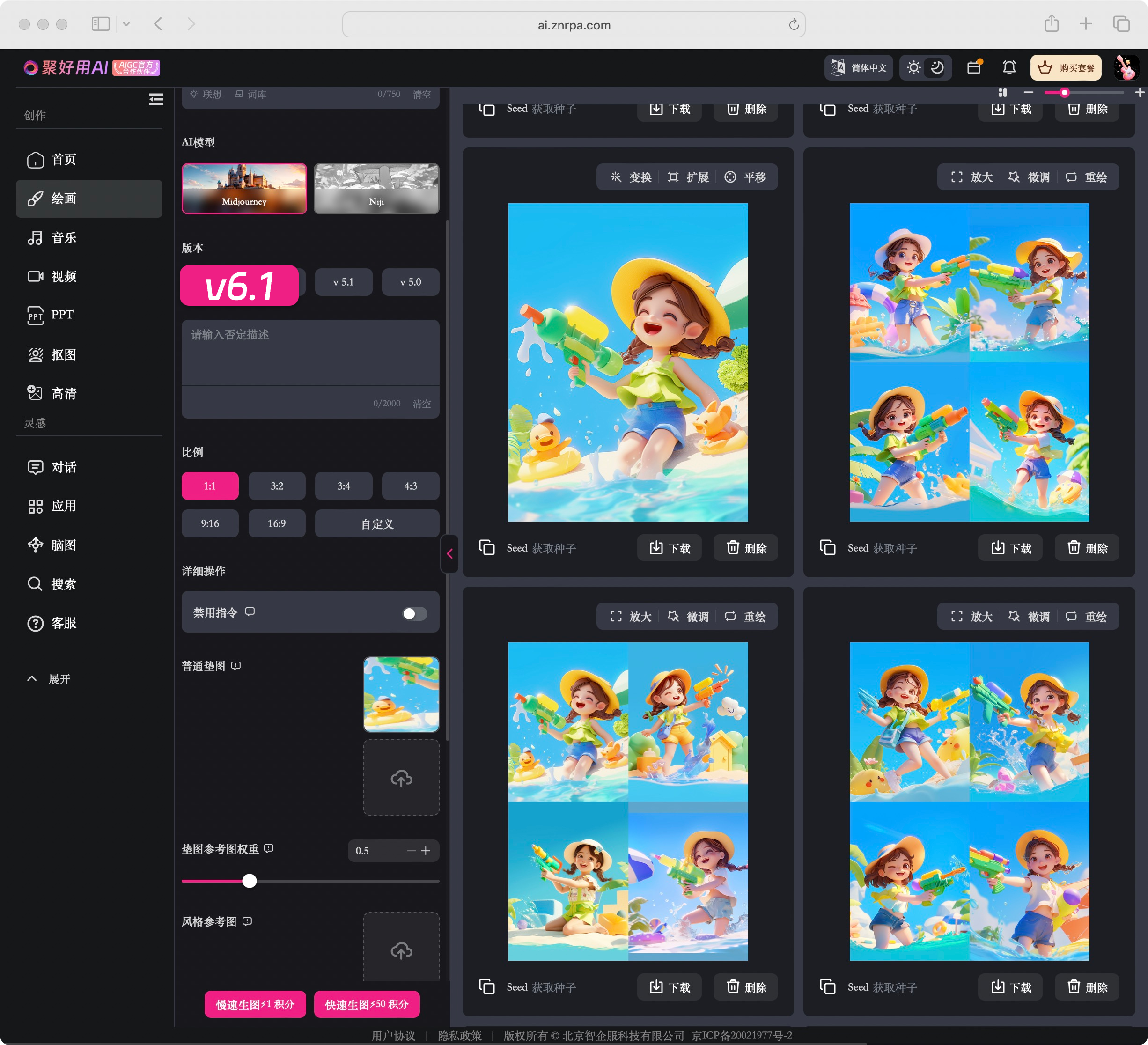Click the grid layout icon above gallery
The width and height of the screenshot is (1148, 1045).
(1003, 93)
